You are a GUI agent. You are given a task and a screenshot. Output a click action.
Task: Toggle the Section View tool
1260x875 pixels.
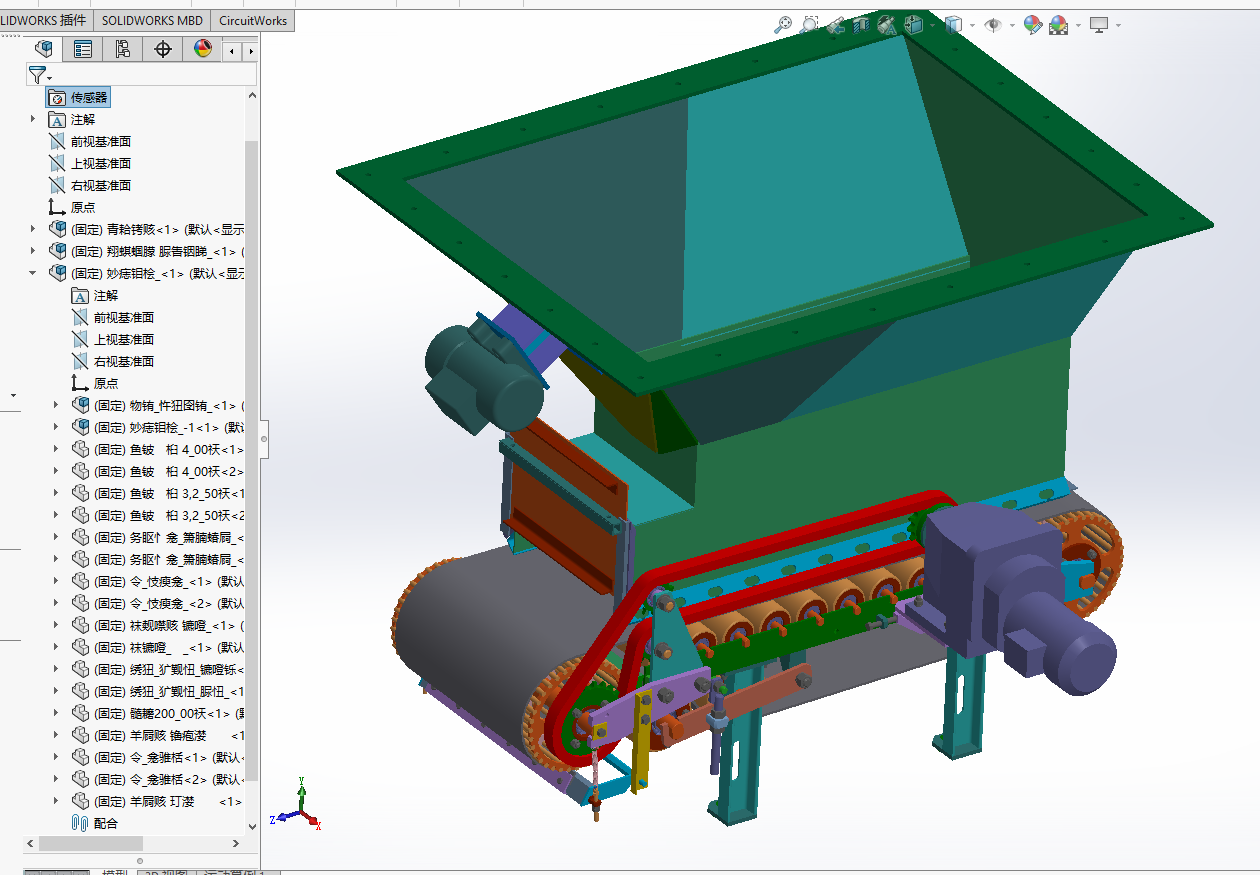(x=860, y=25)
